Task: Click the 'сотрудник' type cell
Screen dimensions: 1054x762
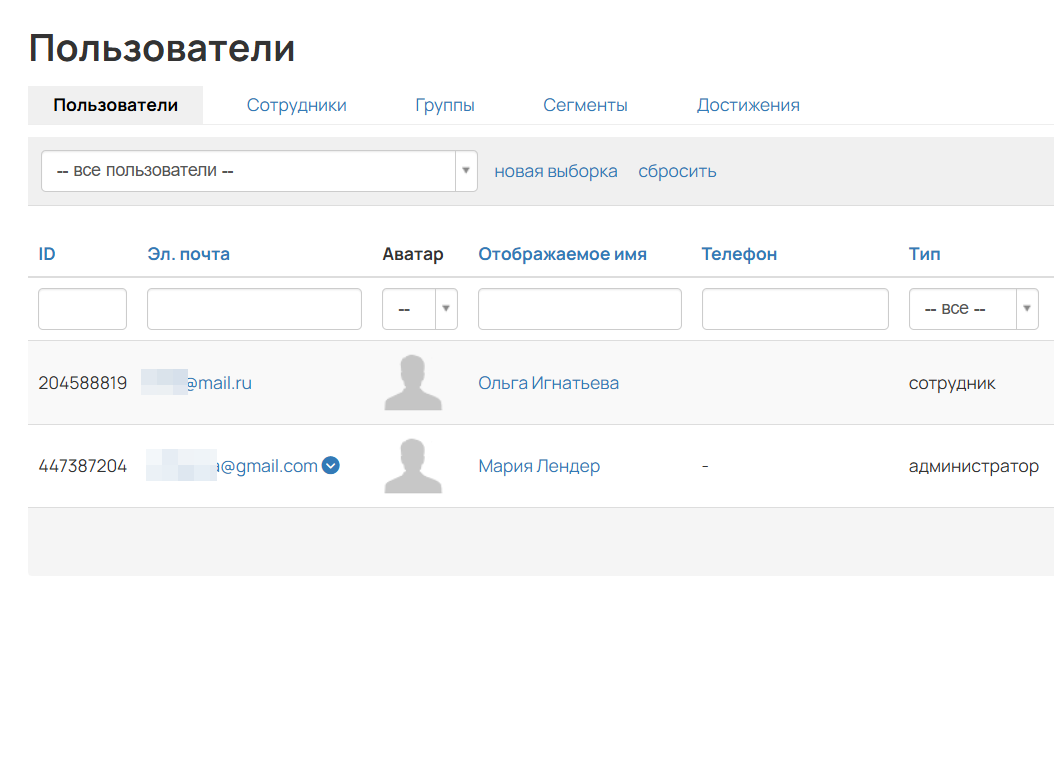Action: pos(952,383)
